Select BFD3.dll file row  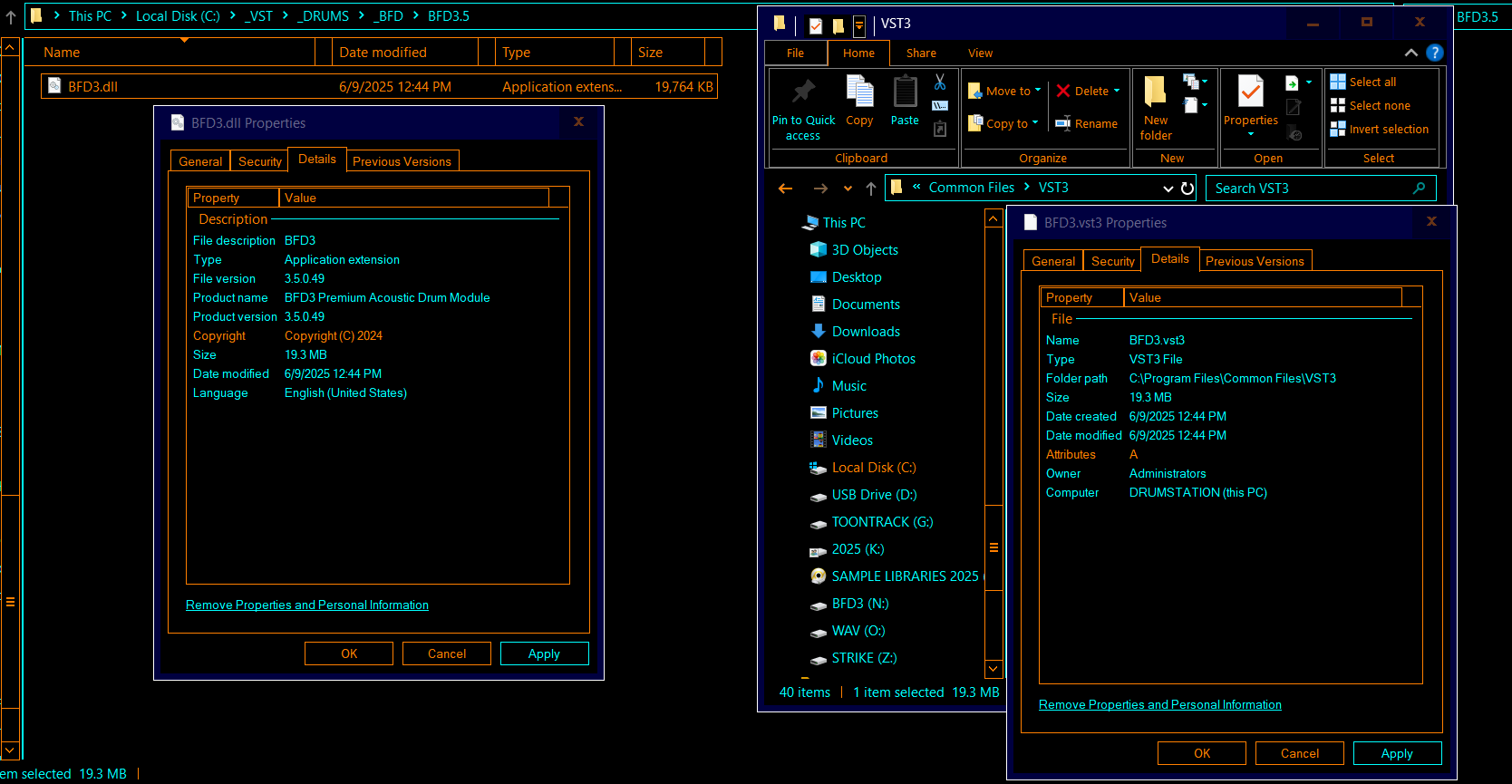pos(379,87)
